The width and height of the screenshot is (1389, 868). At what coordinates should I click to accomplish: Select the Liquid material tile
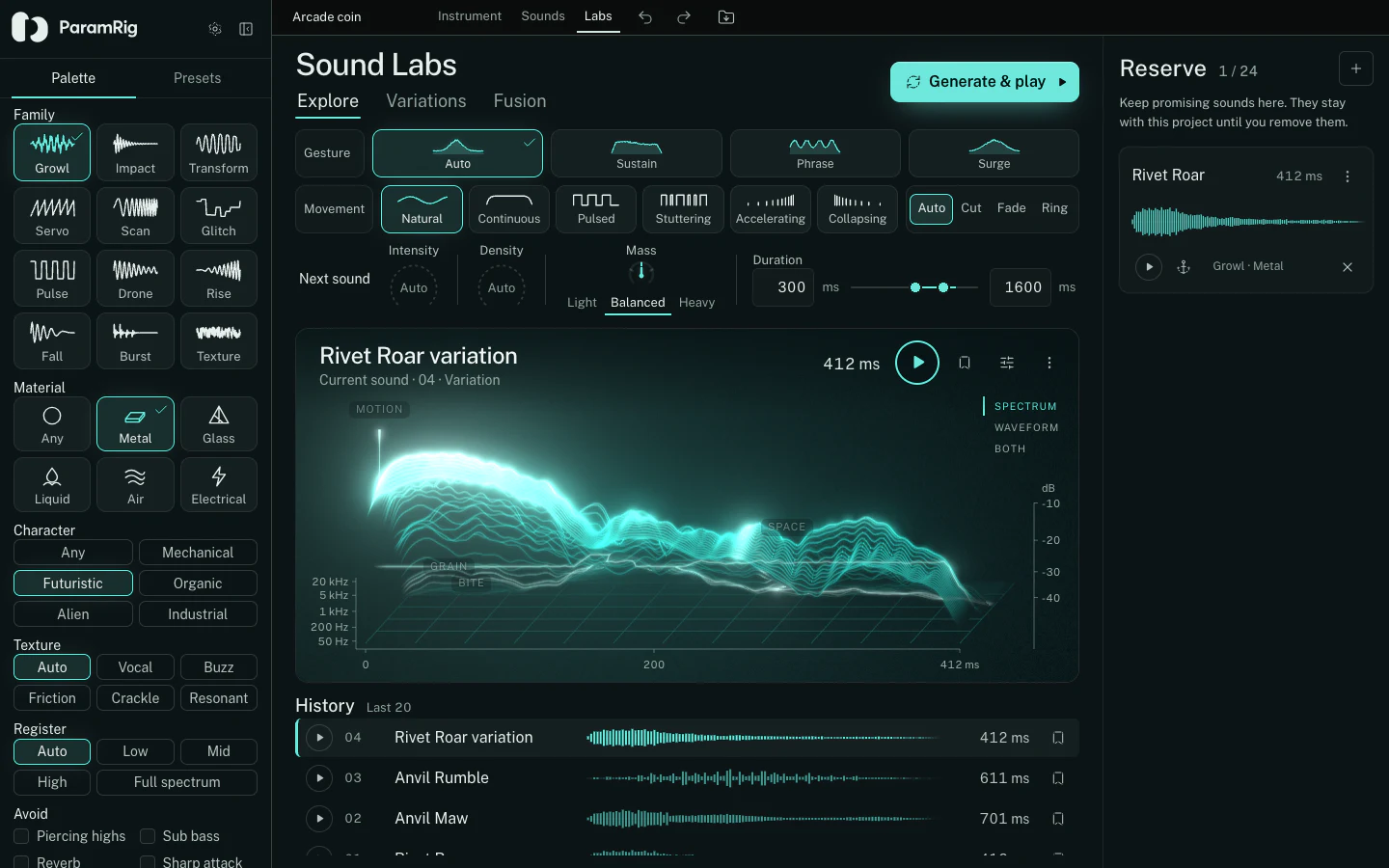(52, 485)
